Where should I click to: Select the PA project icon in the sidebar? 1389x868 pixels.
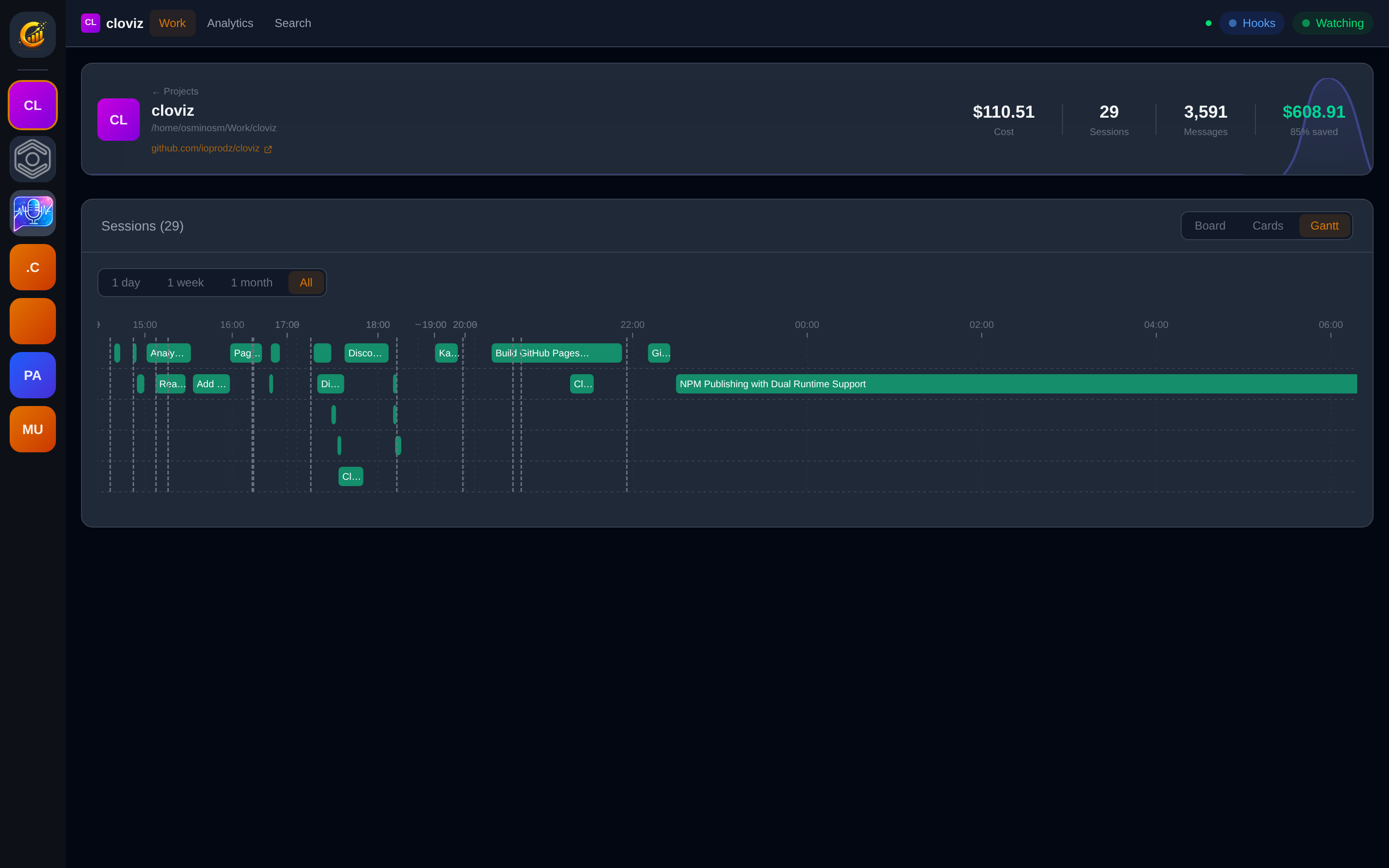[x=33, y=375]
